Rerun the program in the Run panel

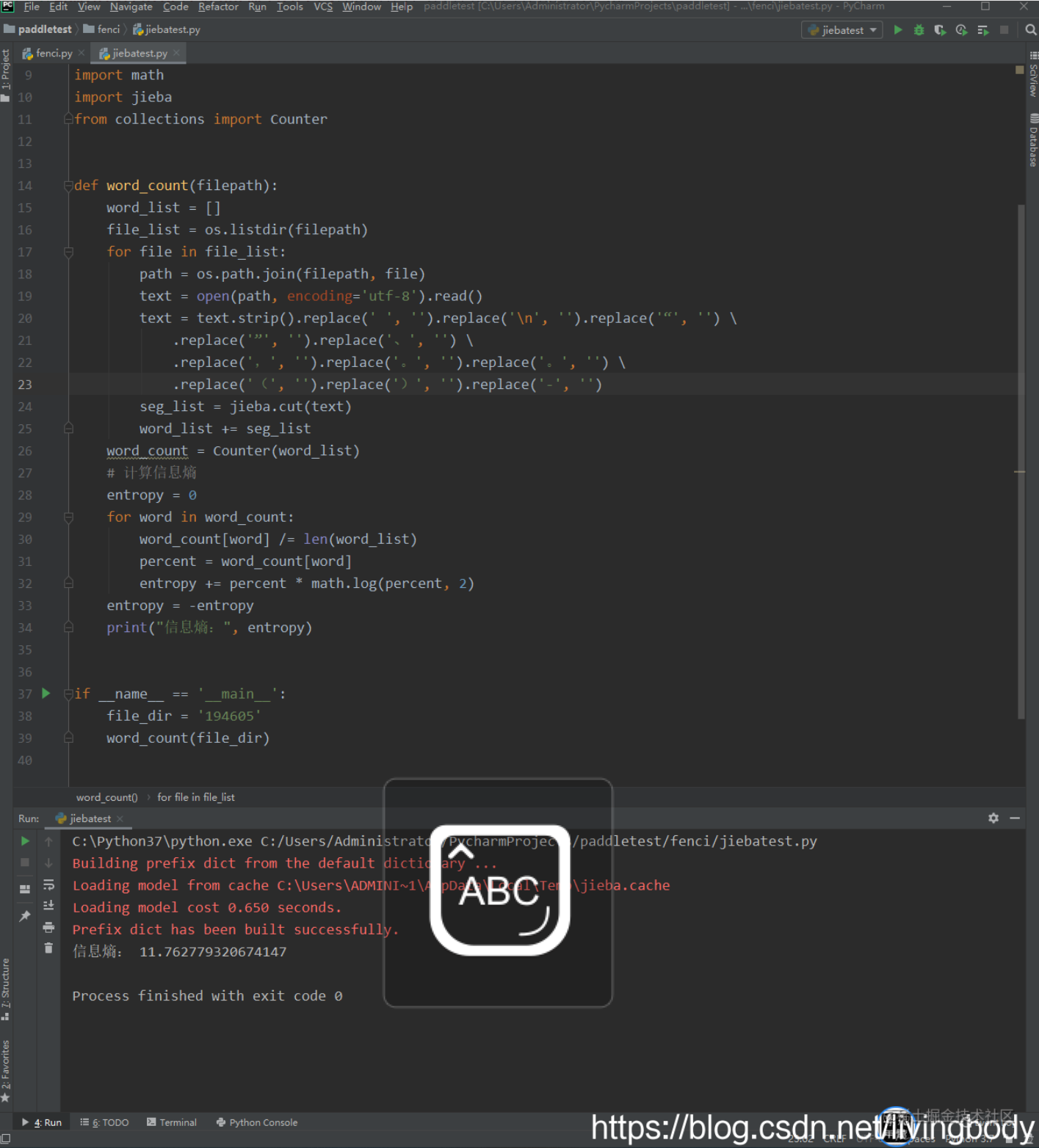click(x=25, y=841)
